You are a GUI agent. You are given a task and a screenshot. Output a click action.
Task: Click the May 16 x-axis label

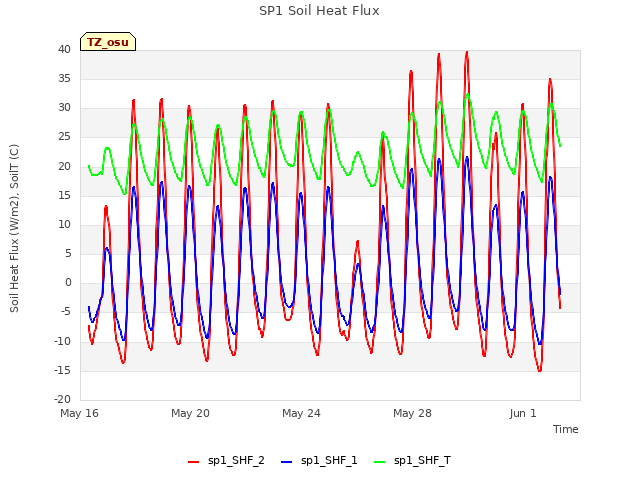tap(79, 413)
